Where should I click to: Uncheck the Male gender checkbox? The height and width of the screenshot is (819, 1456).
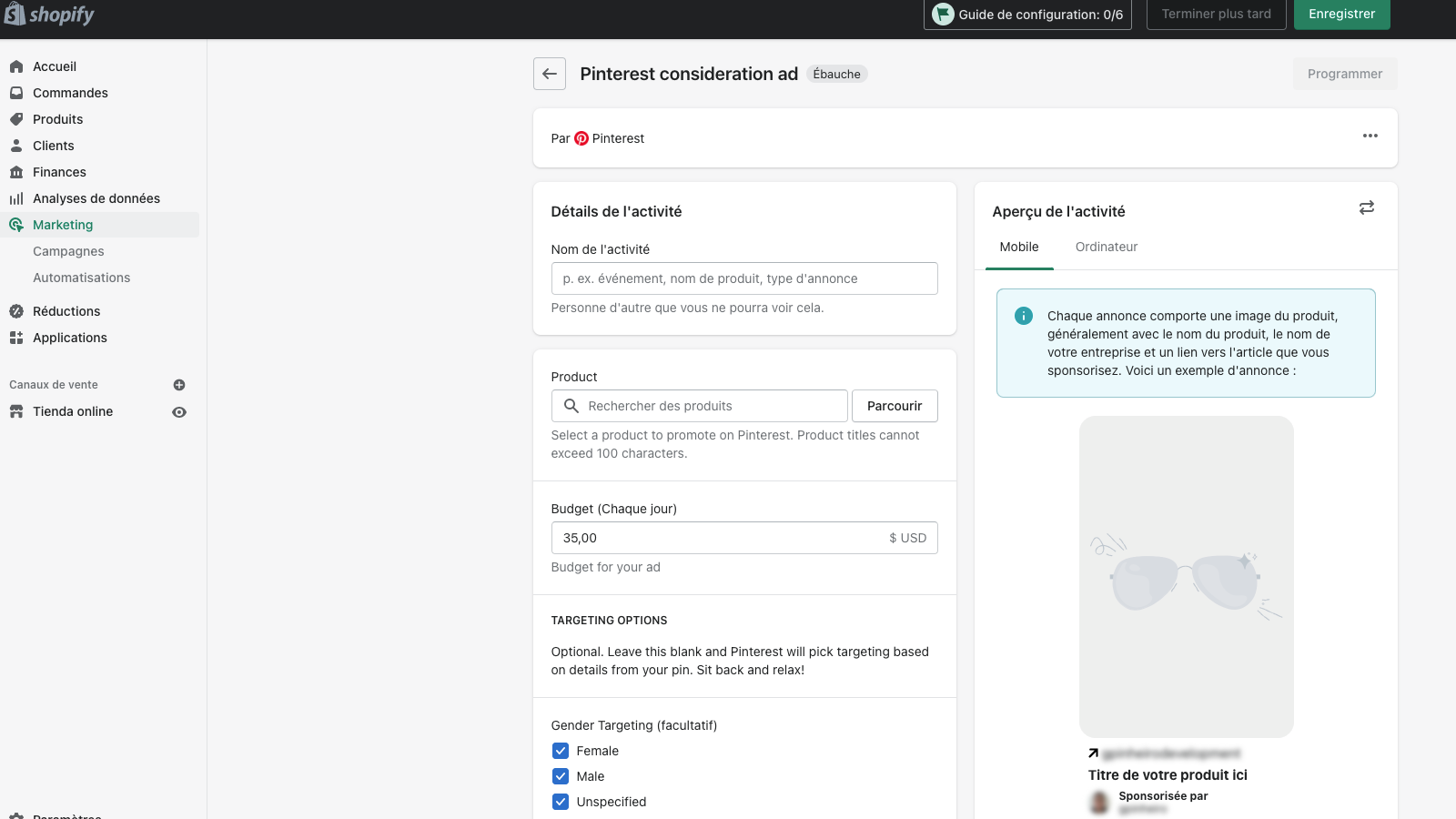click(561, 776)
